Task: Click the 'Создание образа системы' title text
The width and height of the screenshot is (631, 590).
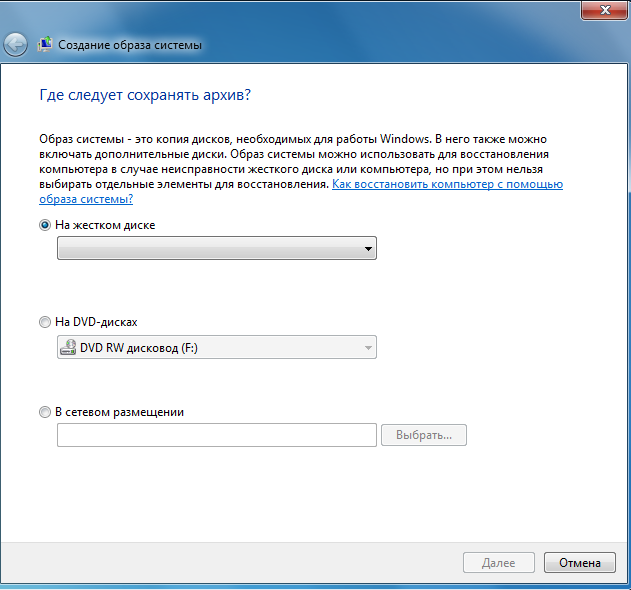Action: pyautogui.click(x=130, y=45)
